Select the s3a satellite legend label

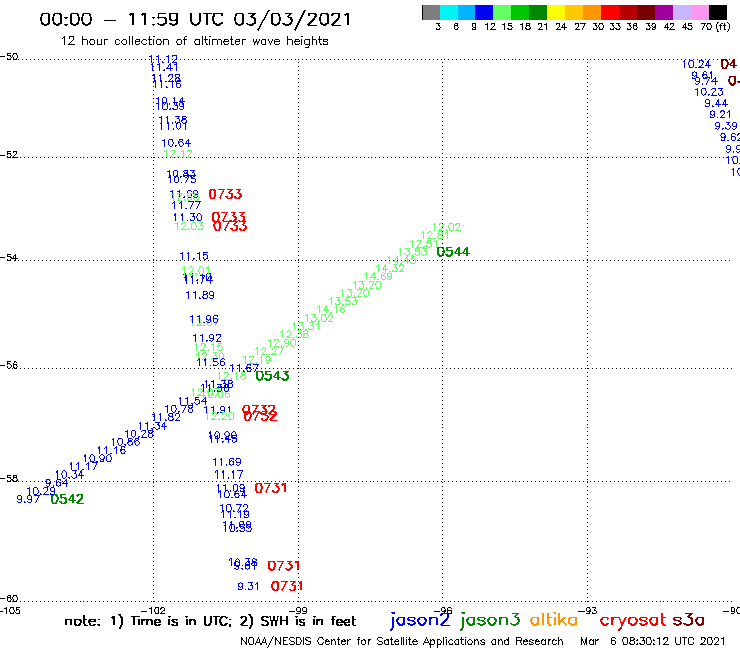[688, 620]
